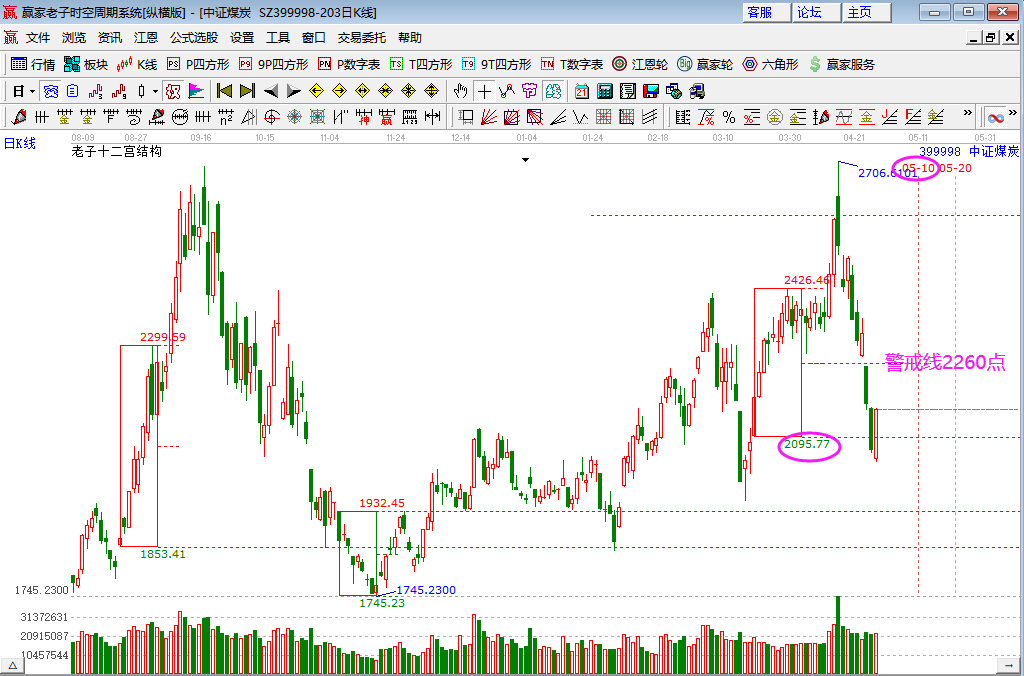Open the 工具 menu
The height and width of the screenshot is (676, 1024).
278,38
